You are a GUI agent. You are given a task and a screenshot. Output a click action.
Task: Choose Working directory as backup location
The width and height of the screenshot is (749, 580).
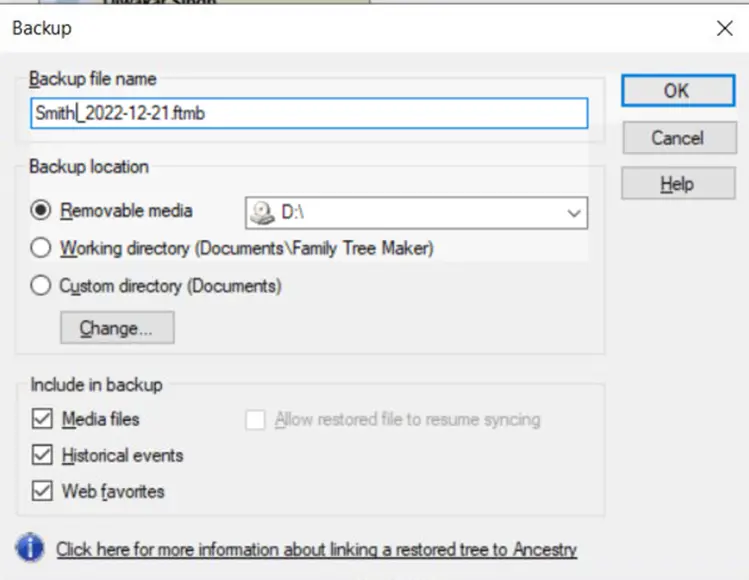(x=41, y=248)
